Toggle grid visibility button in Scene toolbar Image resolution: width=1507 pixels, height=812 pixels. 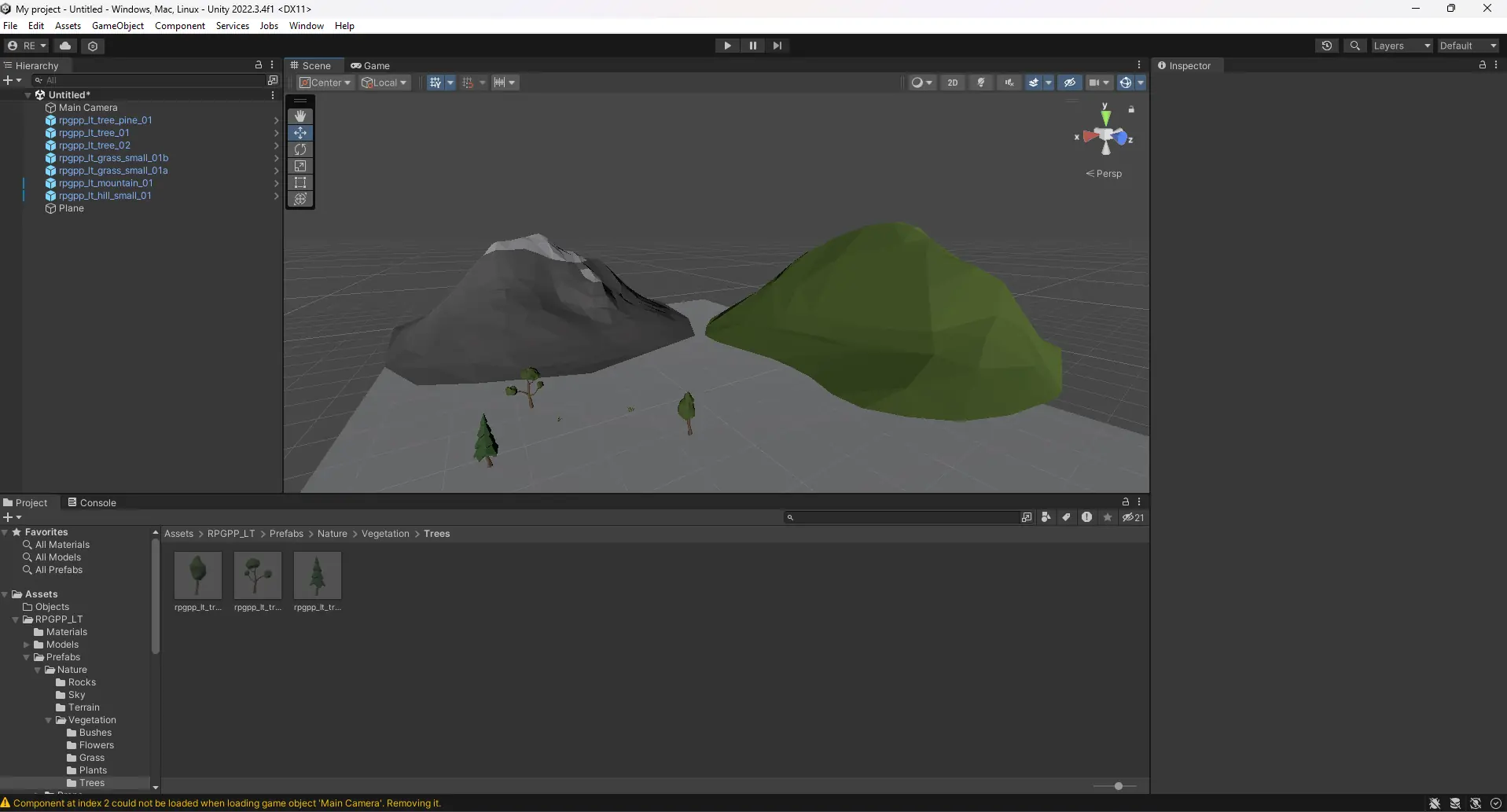(436, 83)
